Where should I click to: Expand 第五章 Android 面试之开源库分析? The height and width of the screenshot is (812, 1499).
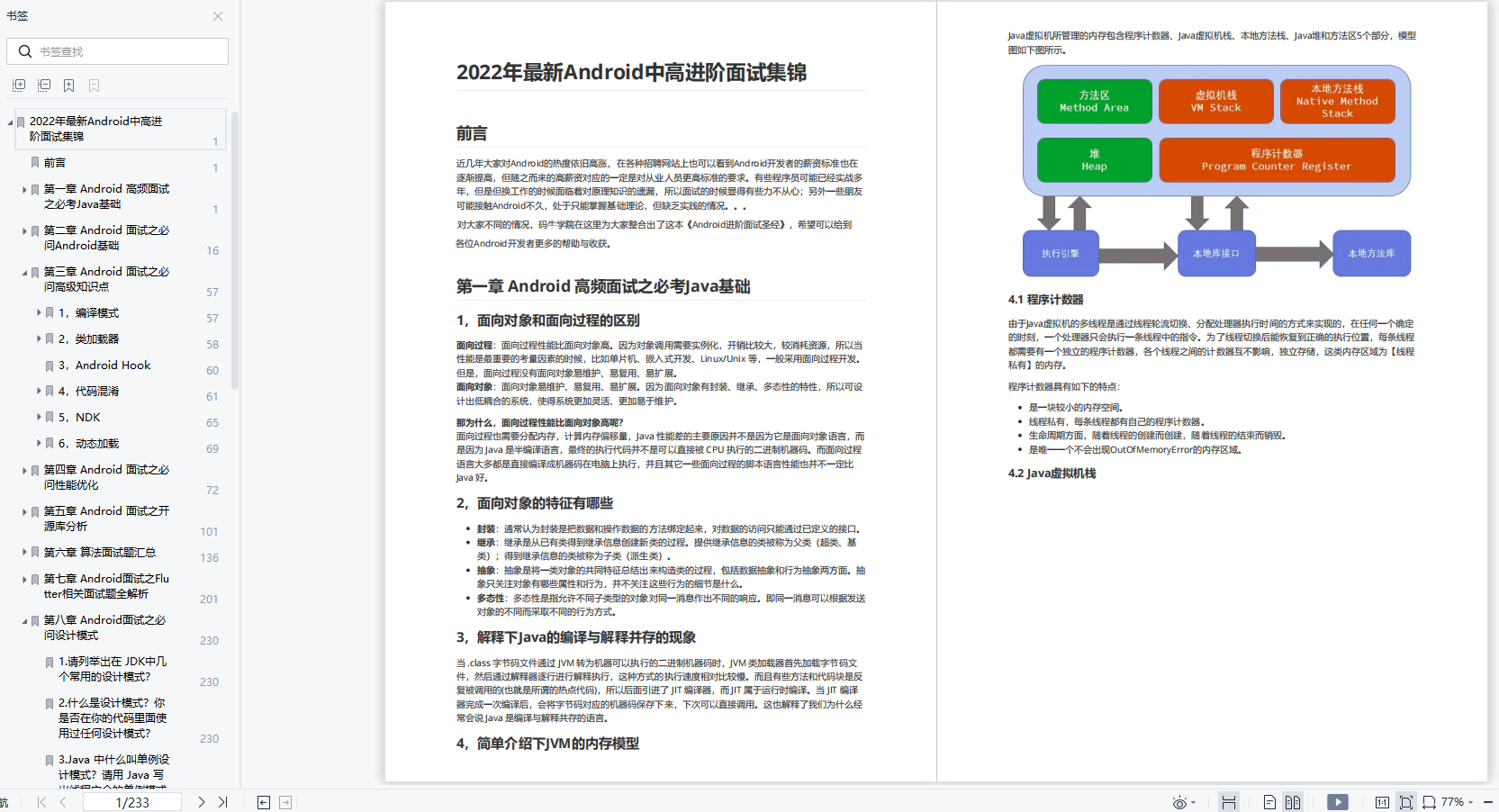(x=24, y=512)
